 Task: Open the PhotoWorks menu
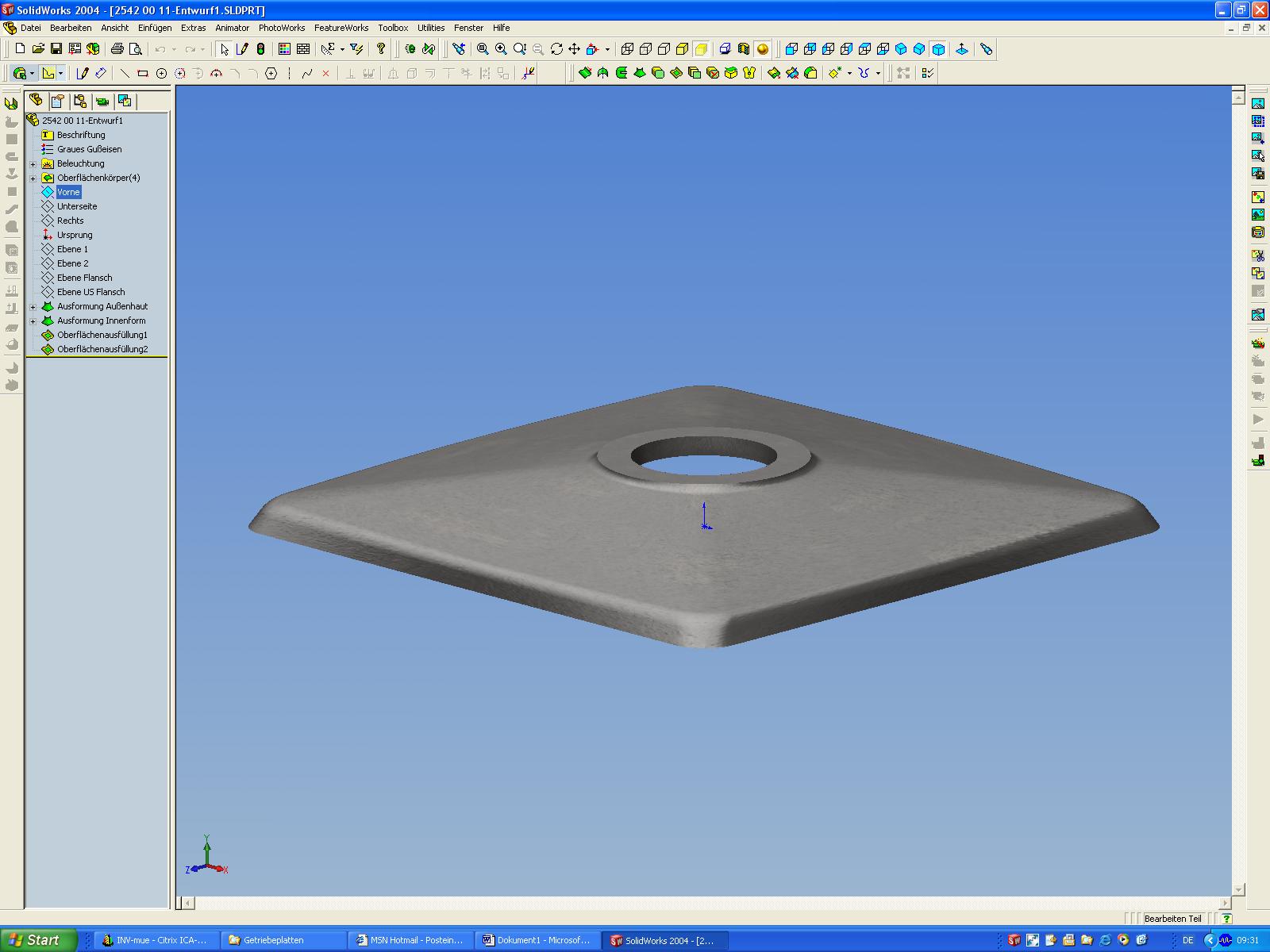pos(282,28)
